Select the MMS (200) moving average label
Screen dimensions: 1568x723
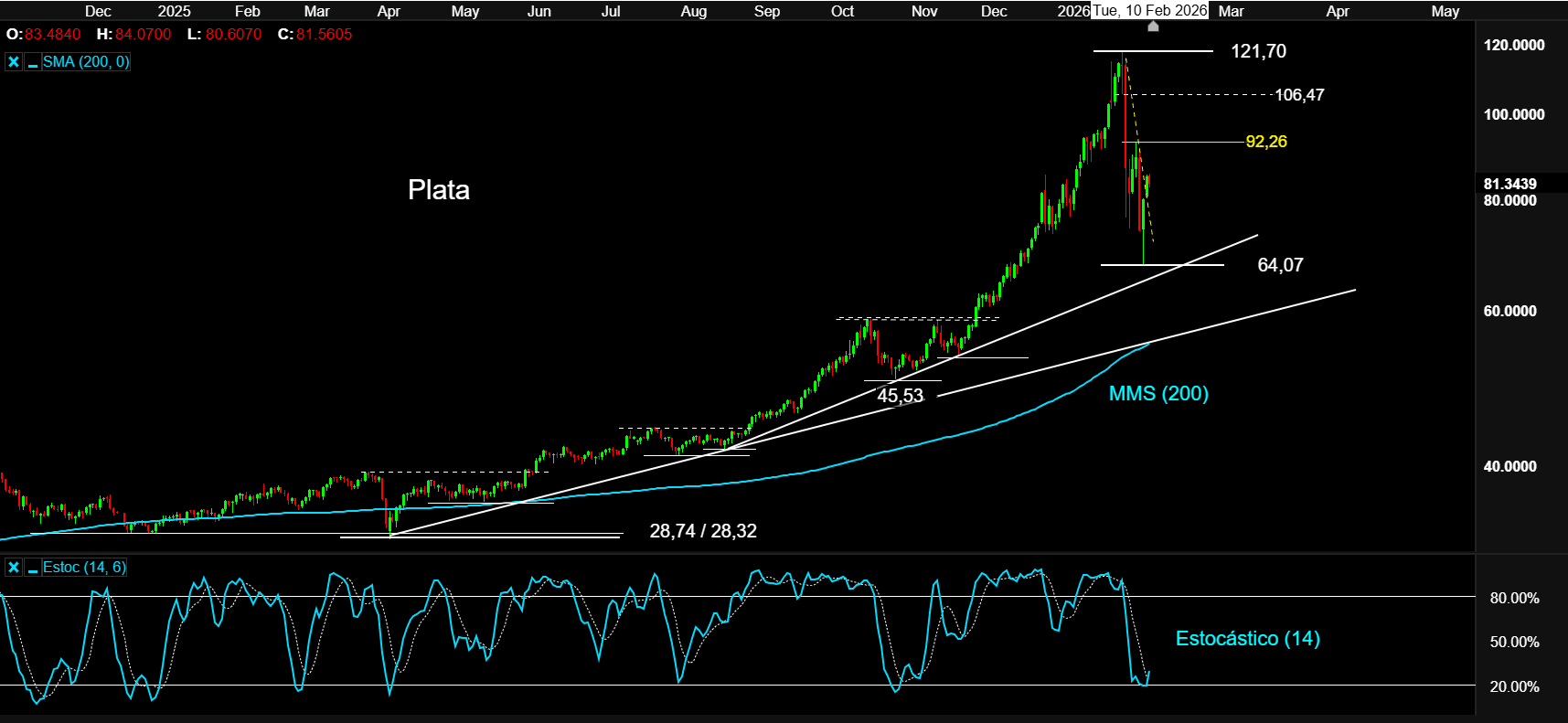[x=1158, y=394]
